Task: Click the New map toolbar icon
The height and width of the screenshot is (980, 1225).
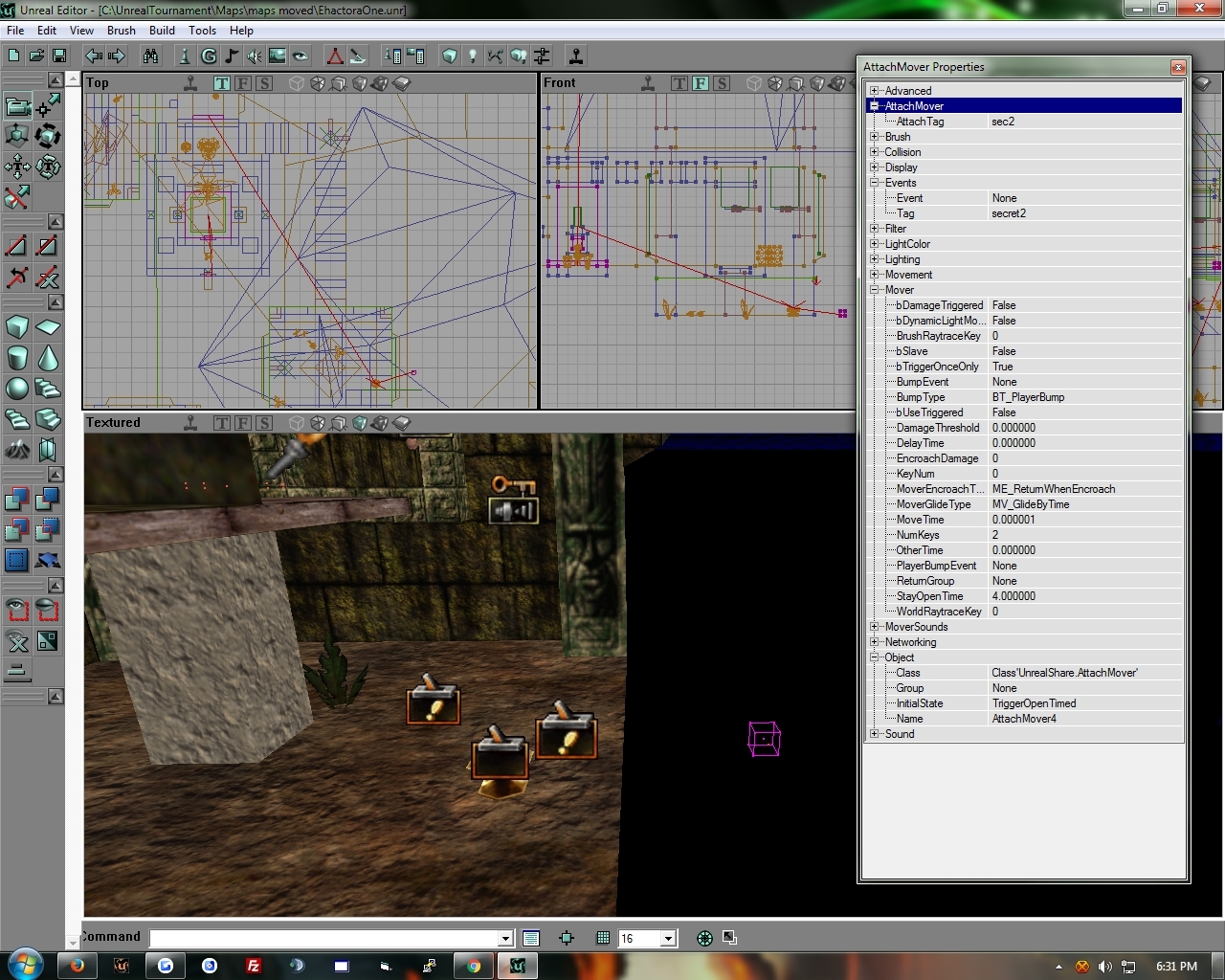Action: pyautogui.click(x=13, y=56)
